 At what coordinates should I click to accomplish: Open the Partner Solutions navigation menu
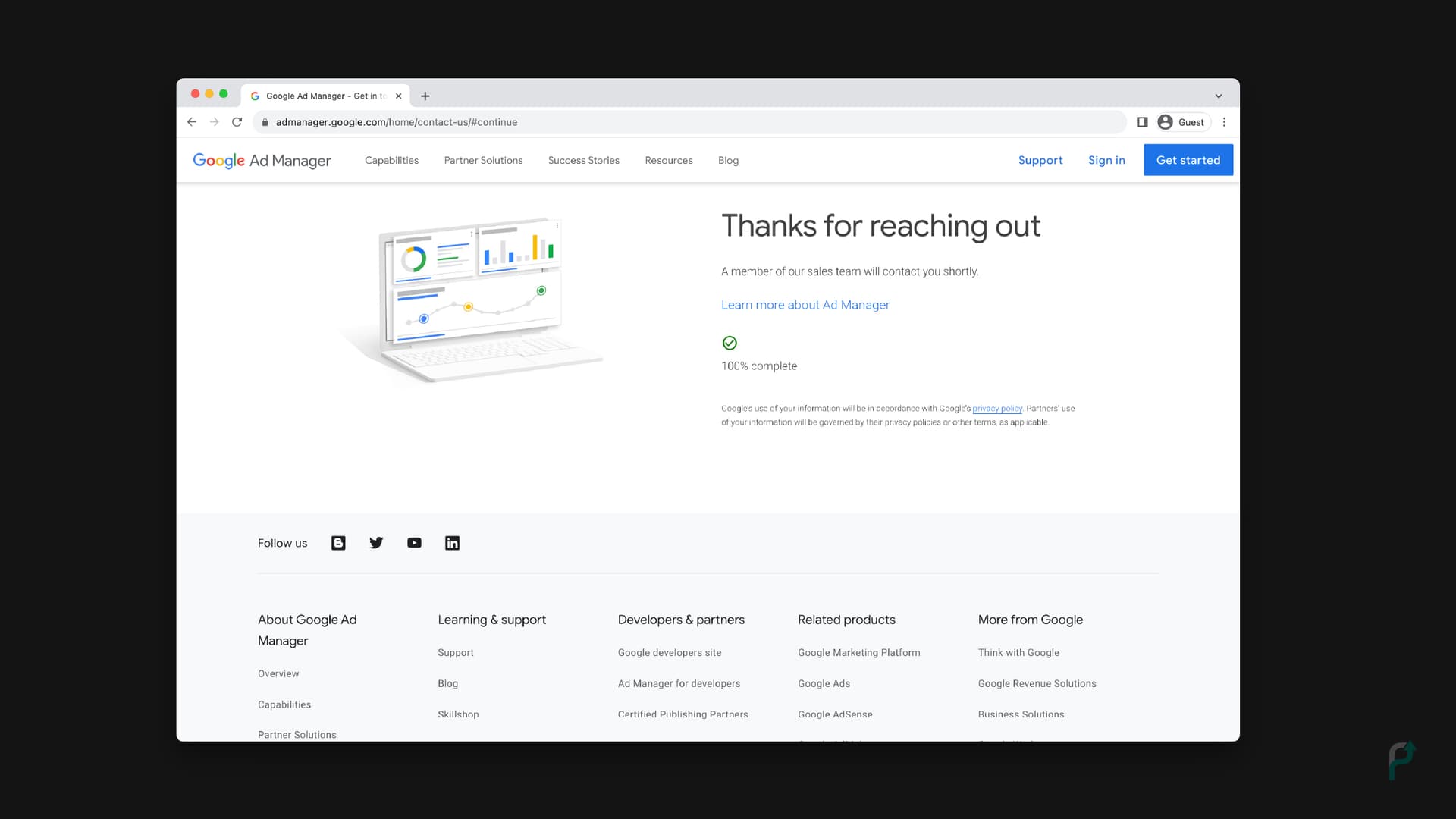tap(483, 161)
